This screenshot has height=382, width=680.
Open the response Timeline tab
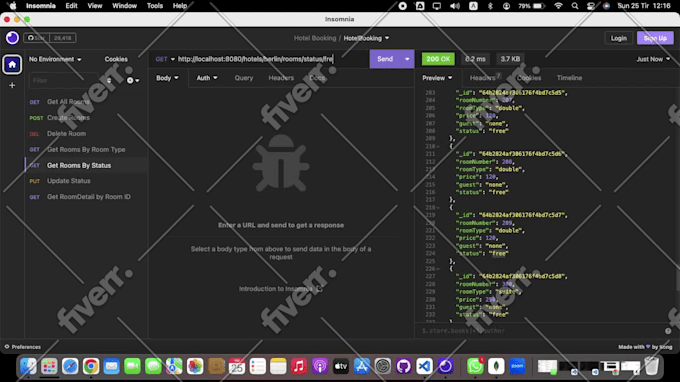[x=569, y=78]
